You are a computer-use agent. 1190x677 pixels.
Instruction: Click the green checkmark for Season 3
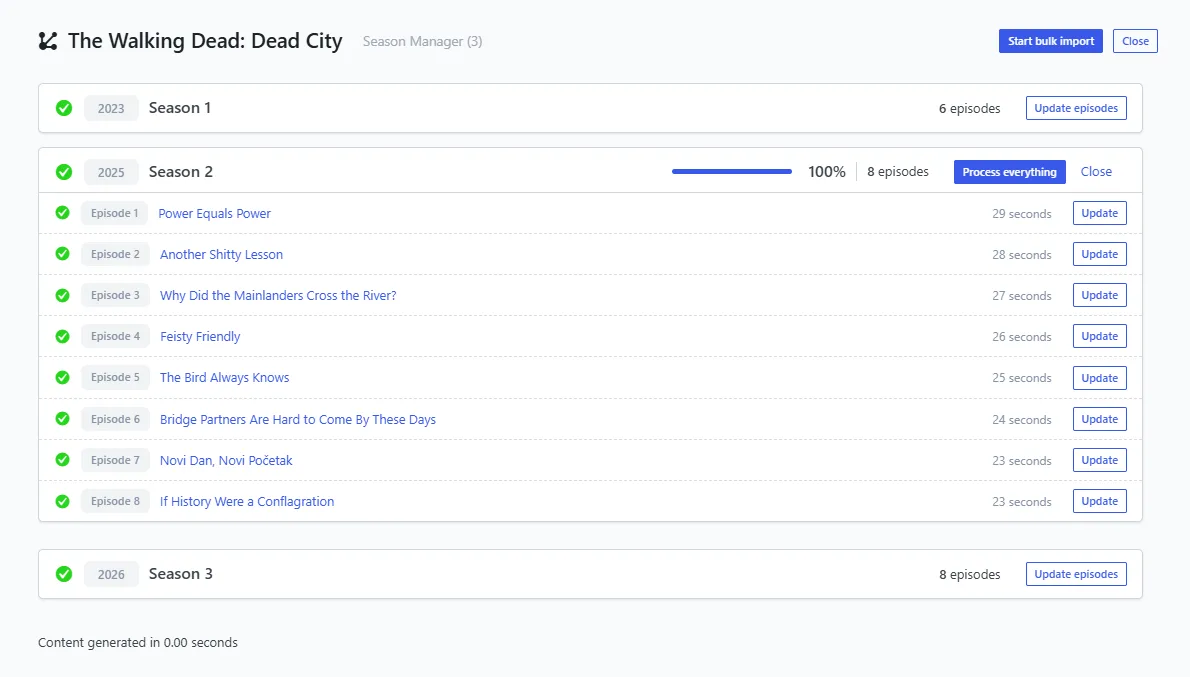(64, 575)
